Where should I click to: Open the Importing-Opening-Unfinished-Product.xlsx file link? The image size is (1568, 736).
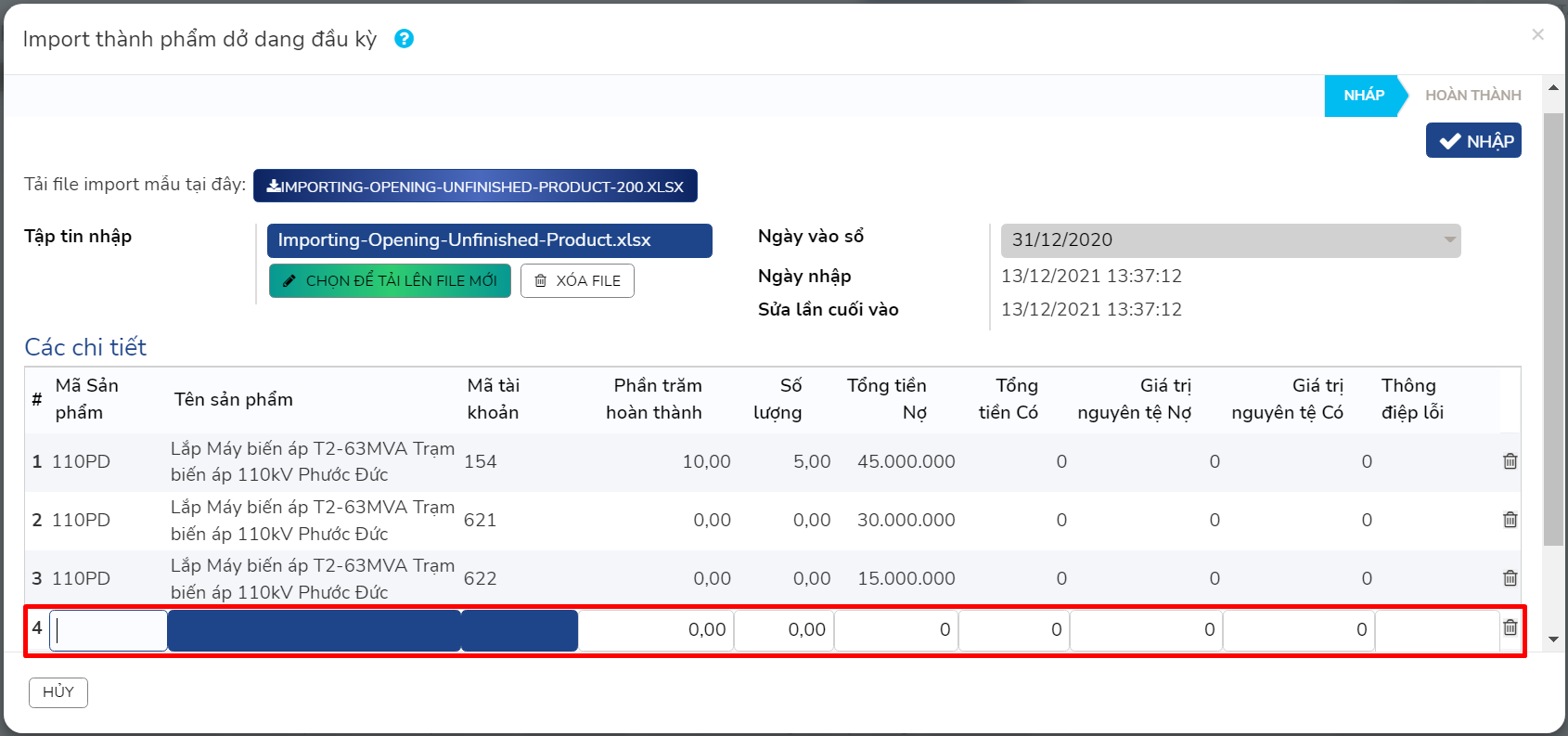click(x=489, y=240)
